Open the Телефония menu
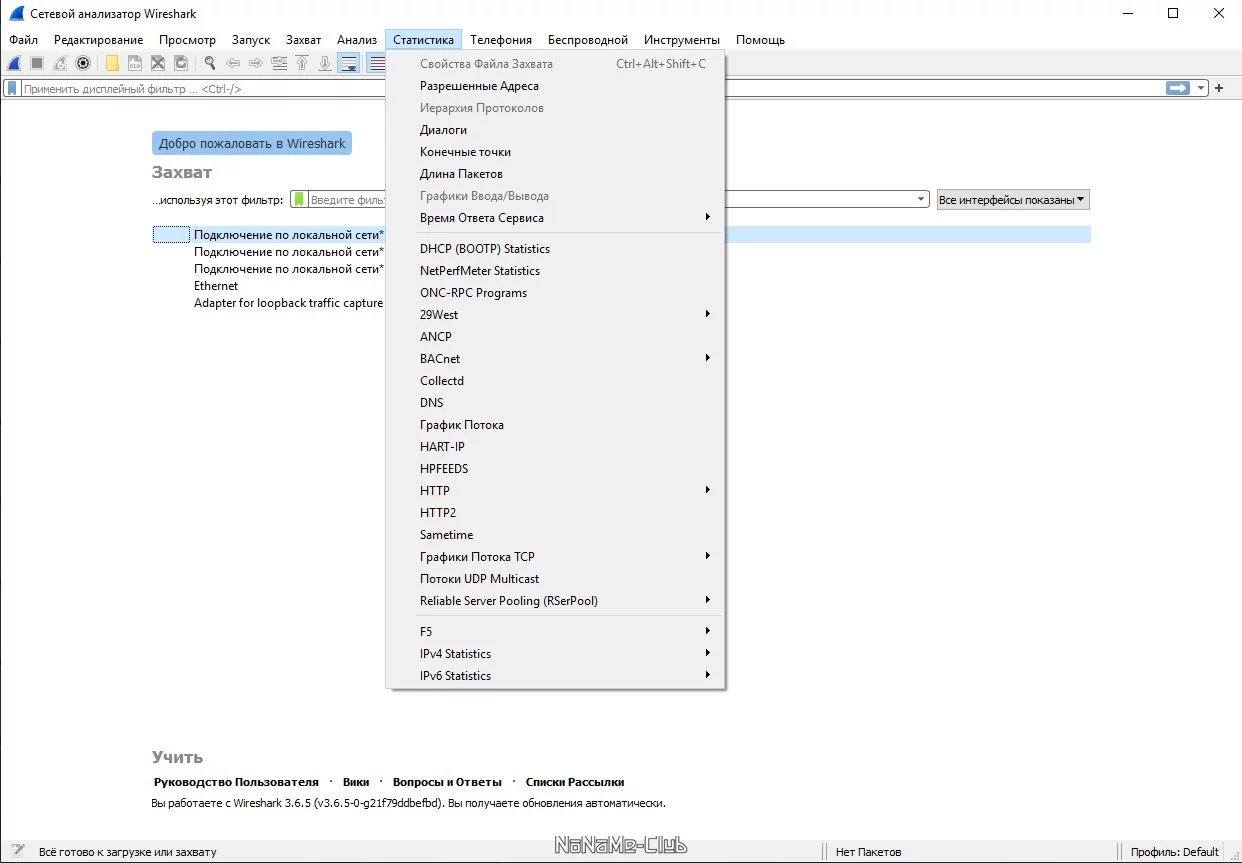1242x863 pixels. pos(501,40)
